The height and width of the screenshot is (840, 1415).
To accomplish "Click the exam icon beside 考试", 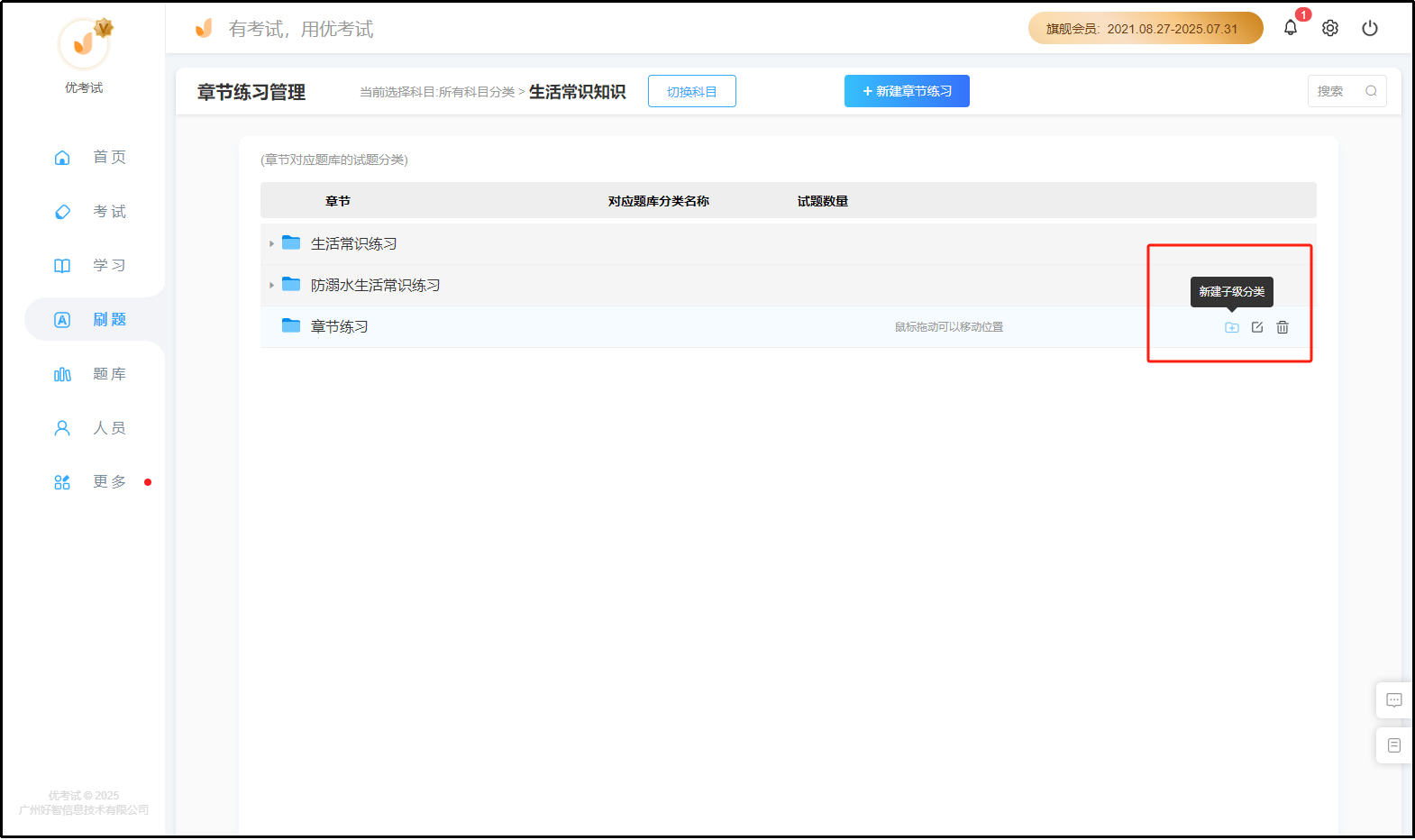I will pyautogui.click(x=62, y=212).
